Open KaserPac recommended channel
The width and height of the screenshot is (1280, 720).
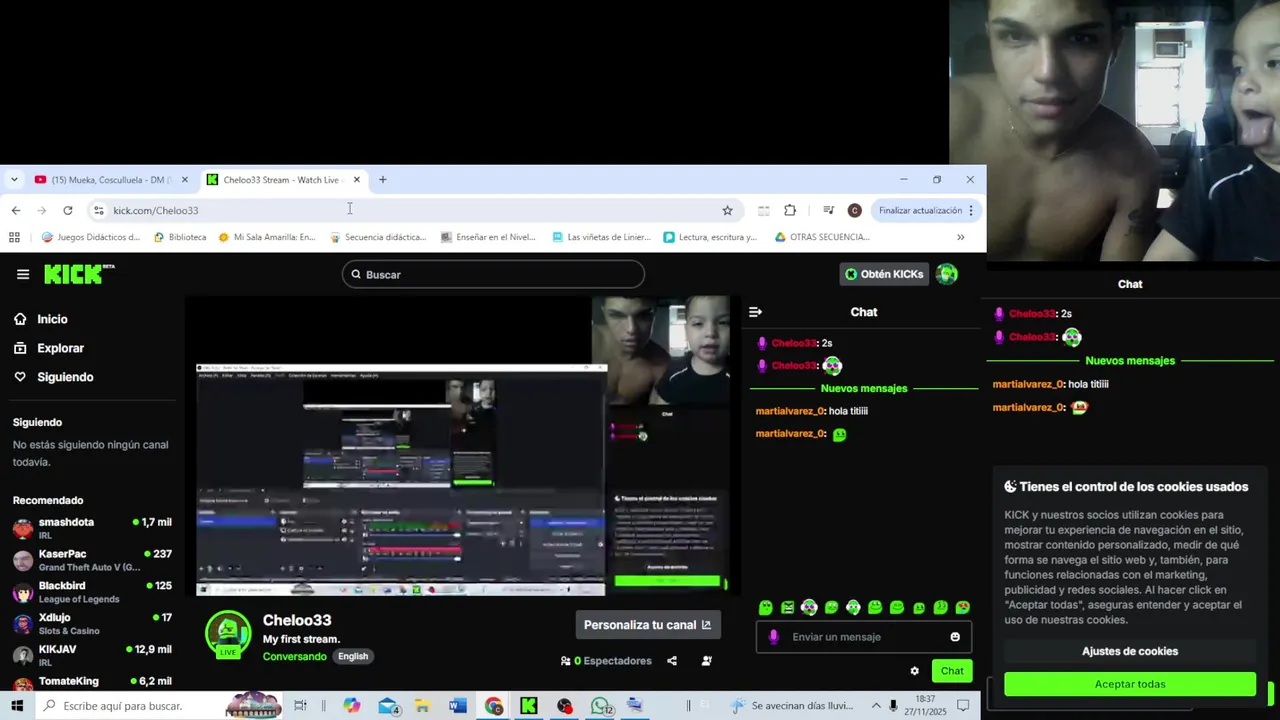(x=92, y=560)
